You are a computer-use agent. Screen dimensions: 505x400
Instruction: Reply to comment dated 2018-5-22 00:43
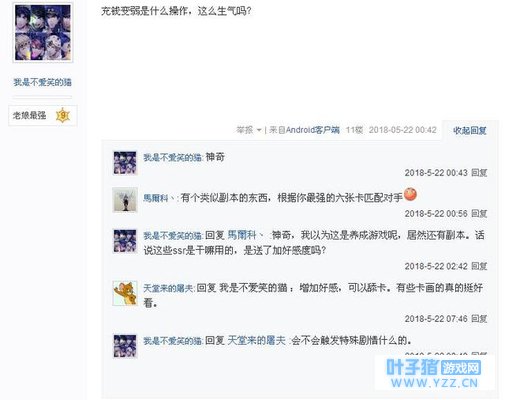tap(479, 173)
